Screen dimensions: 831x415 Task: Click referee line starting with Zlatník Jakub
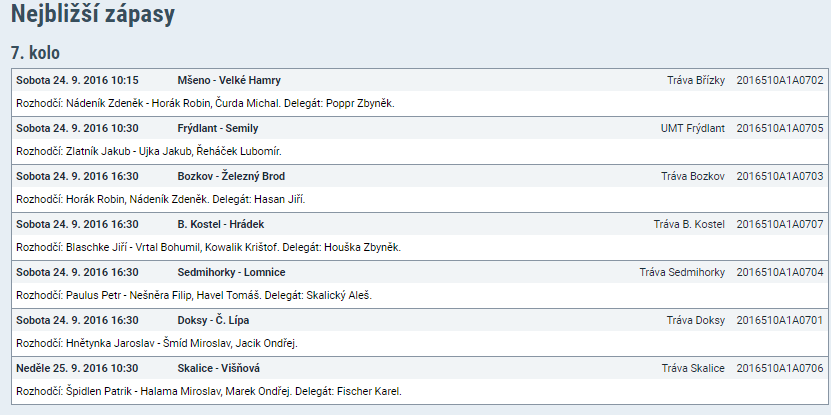(150, 151)
